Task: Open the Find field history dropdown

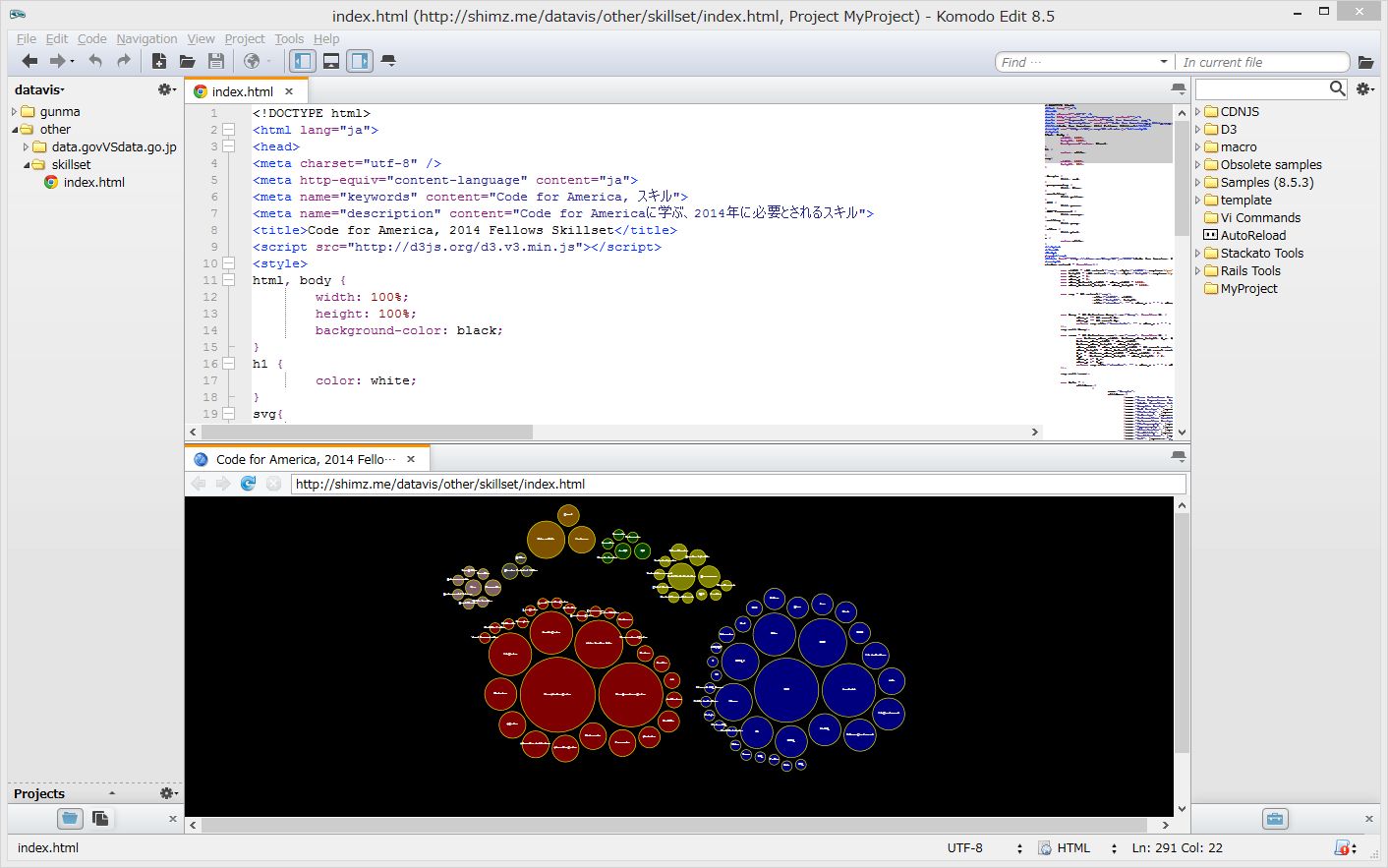Action: tap(1164, 62)
